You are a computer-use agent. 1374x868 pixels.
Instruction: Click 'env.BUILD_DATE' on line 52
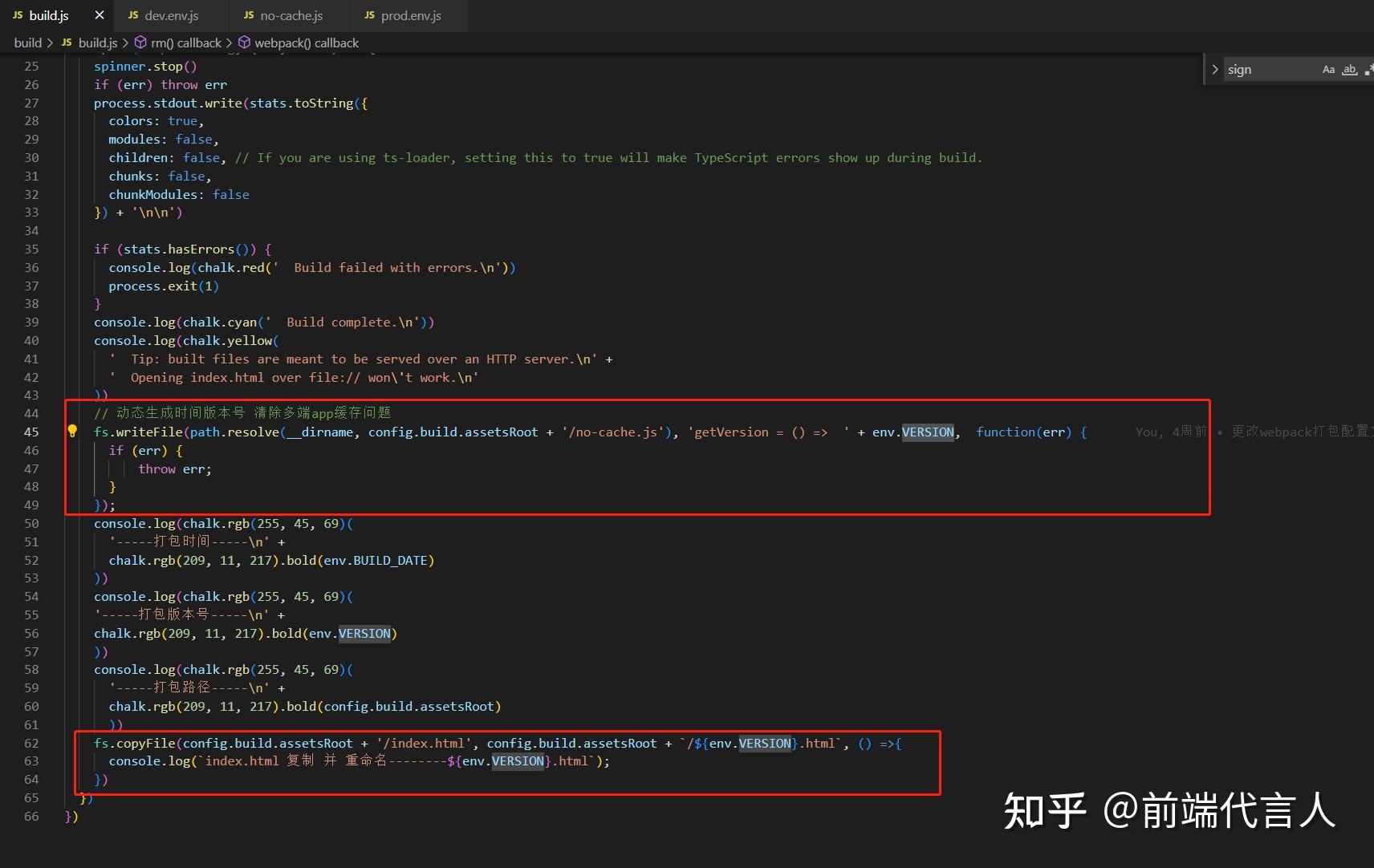[376, 560]
